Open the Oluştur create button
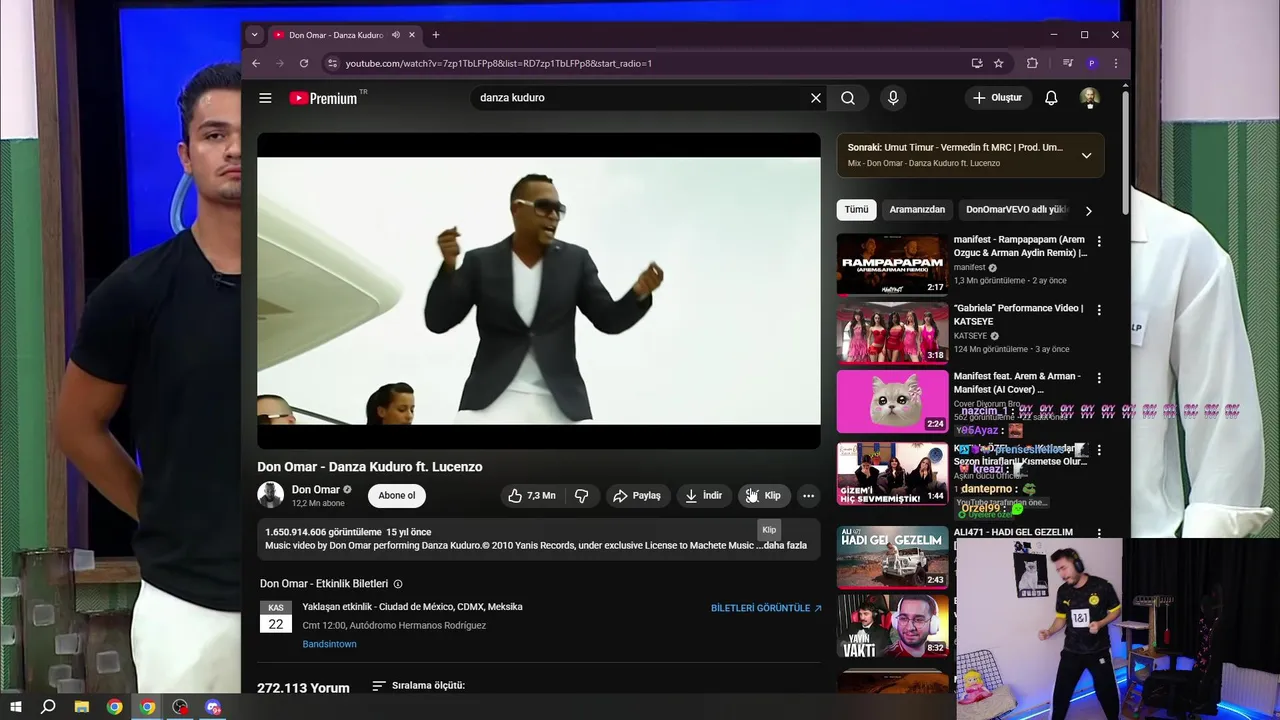This screenshot has height=720, width=1280. (998, 98)
